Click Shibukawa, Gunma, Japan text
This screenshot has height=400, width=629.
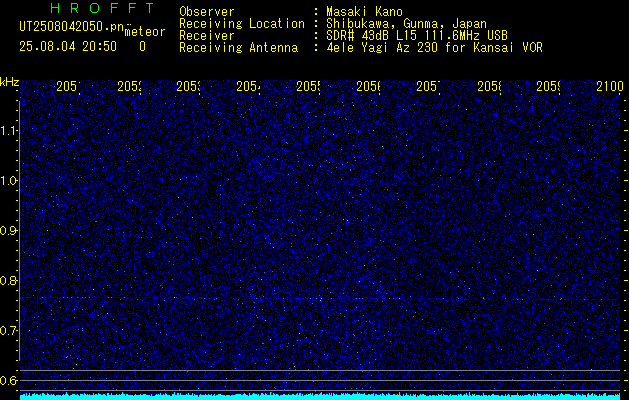point(406,24)
